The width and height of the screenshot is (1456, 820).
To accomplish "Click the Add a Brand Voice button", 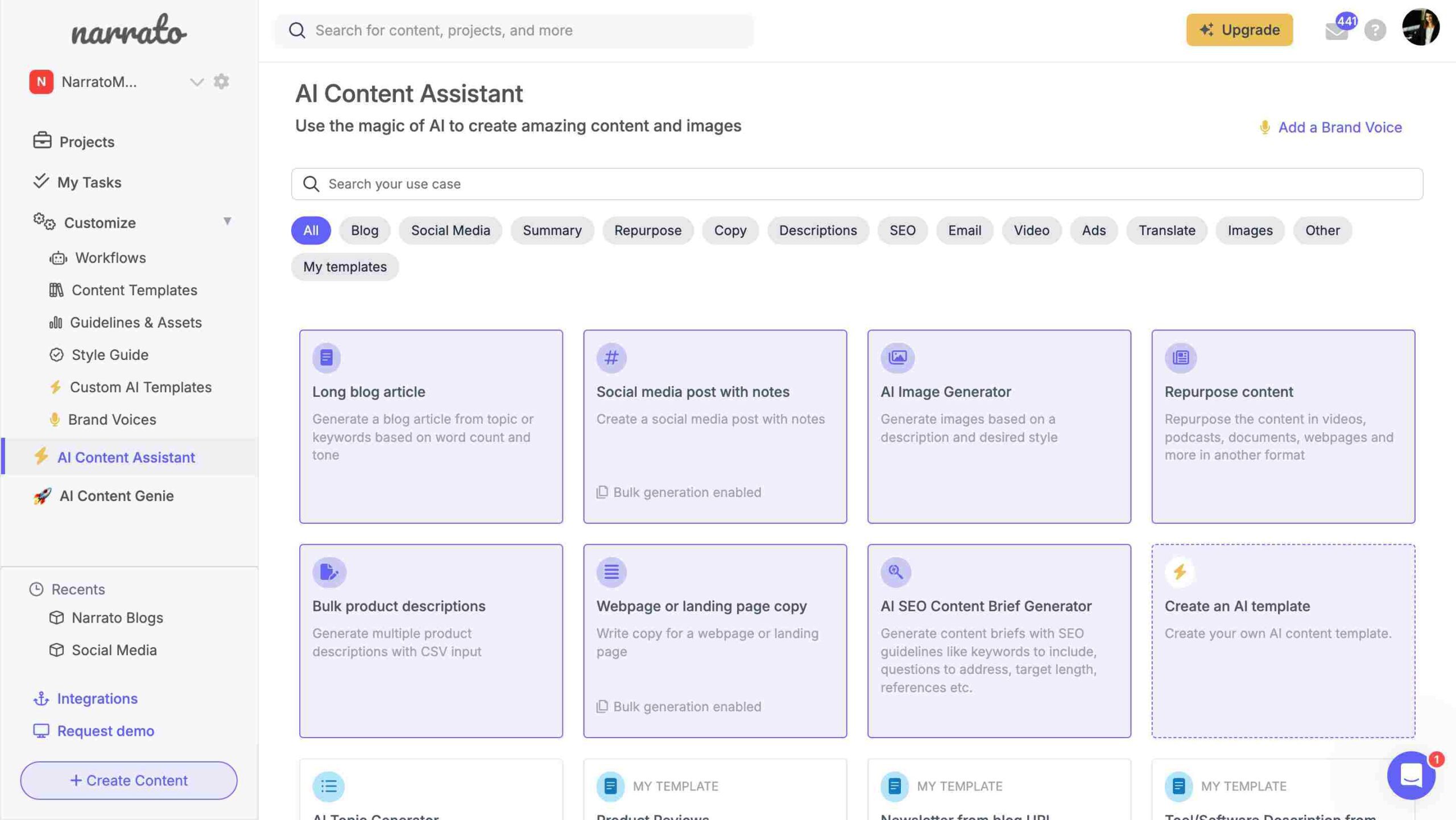I will click(1330, 126).
